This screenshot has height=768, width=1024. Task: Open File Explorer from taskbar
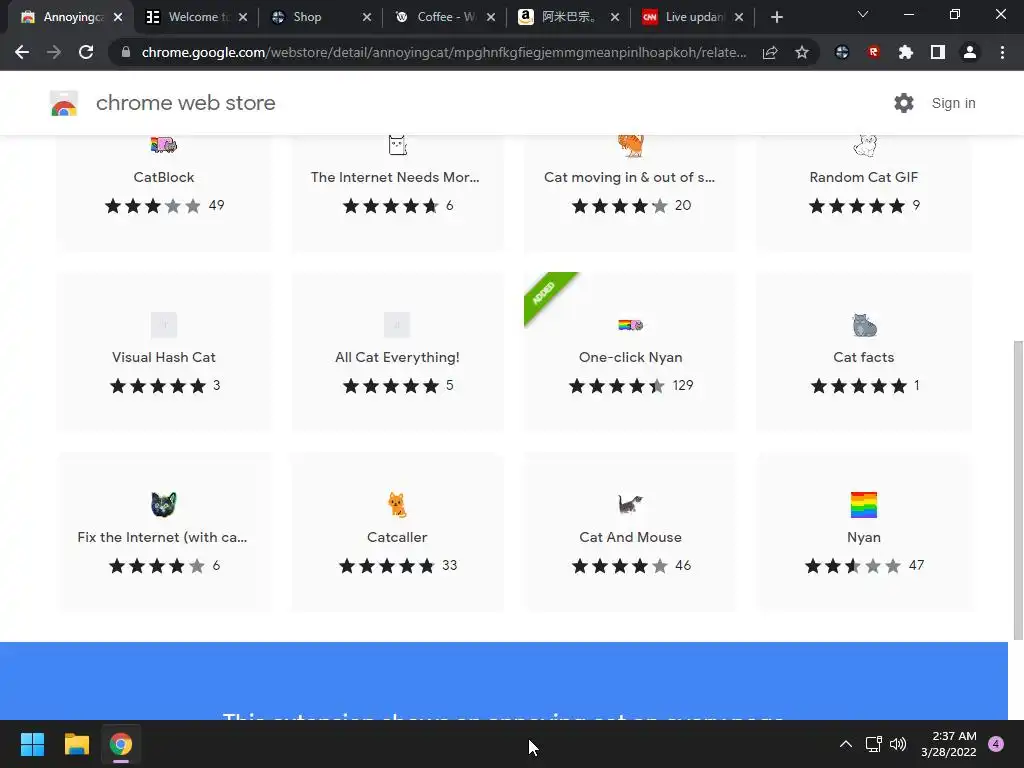(76, 744)
